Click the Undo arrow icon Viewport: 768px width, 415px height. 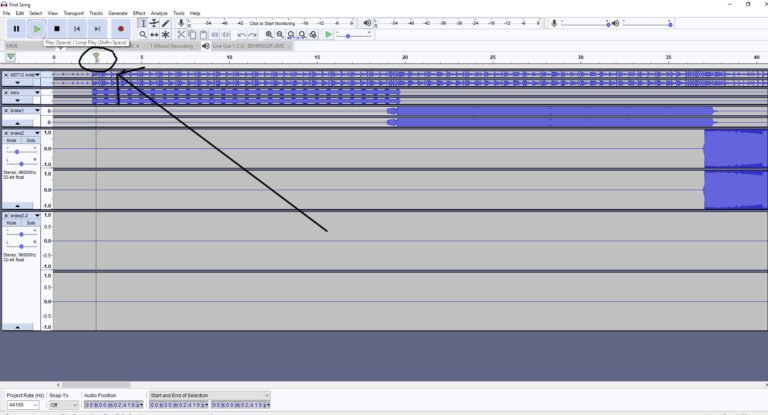coord(241,35)
